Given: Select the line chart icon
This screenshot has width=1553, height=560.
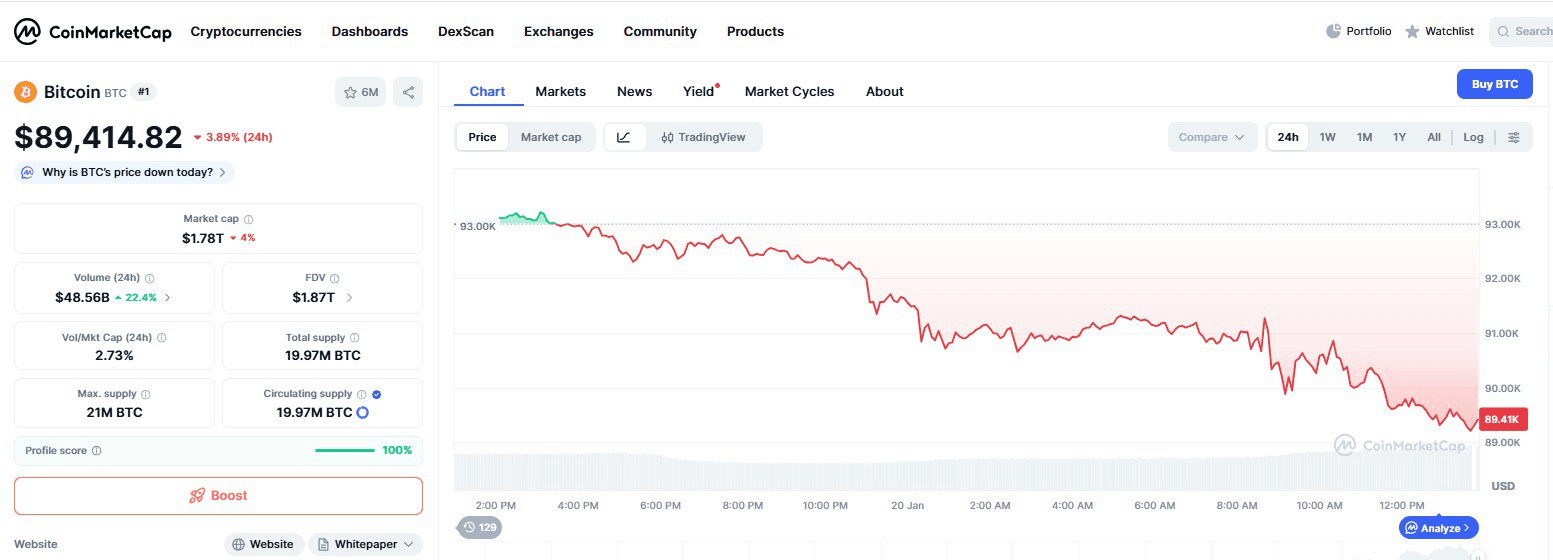Looking at the screenshot, I should [624, 137].
